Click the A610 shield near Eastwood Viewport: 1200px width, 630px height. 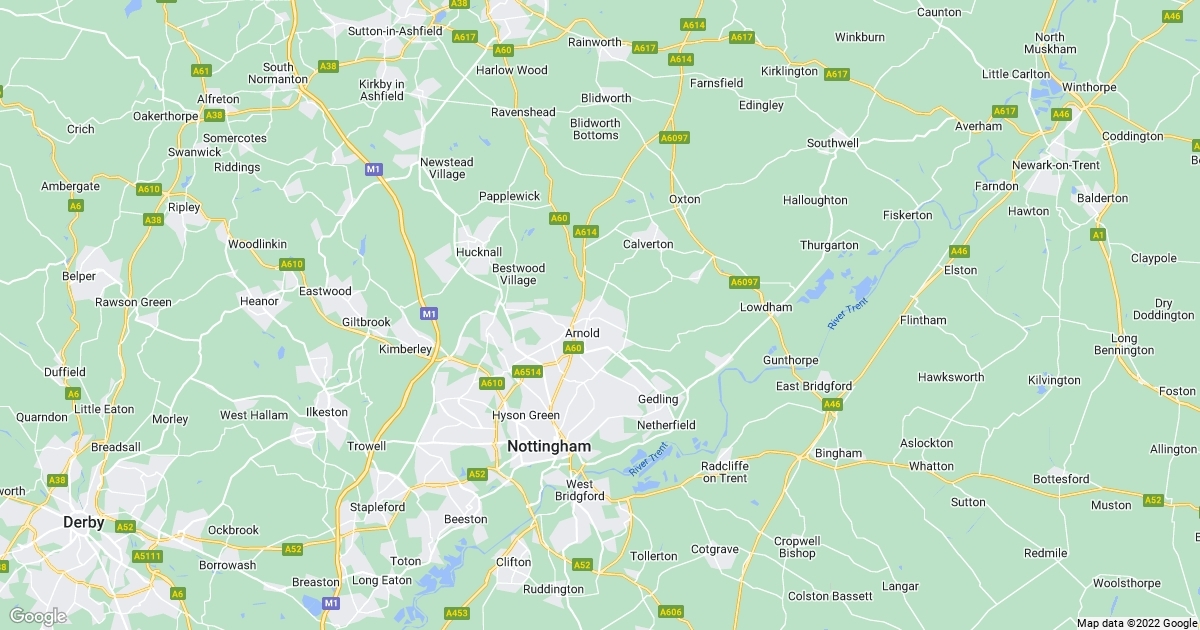tap(291, 264)
